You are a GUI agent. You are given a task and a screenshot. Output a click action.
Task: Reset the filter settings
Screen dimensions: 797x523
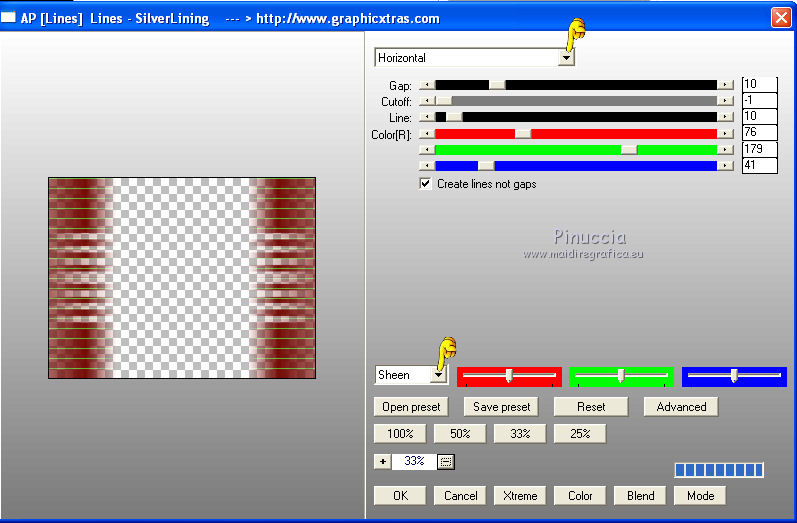click(x=590, y=407)
